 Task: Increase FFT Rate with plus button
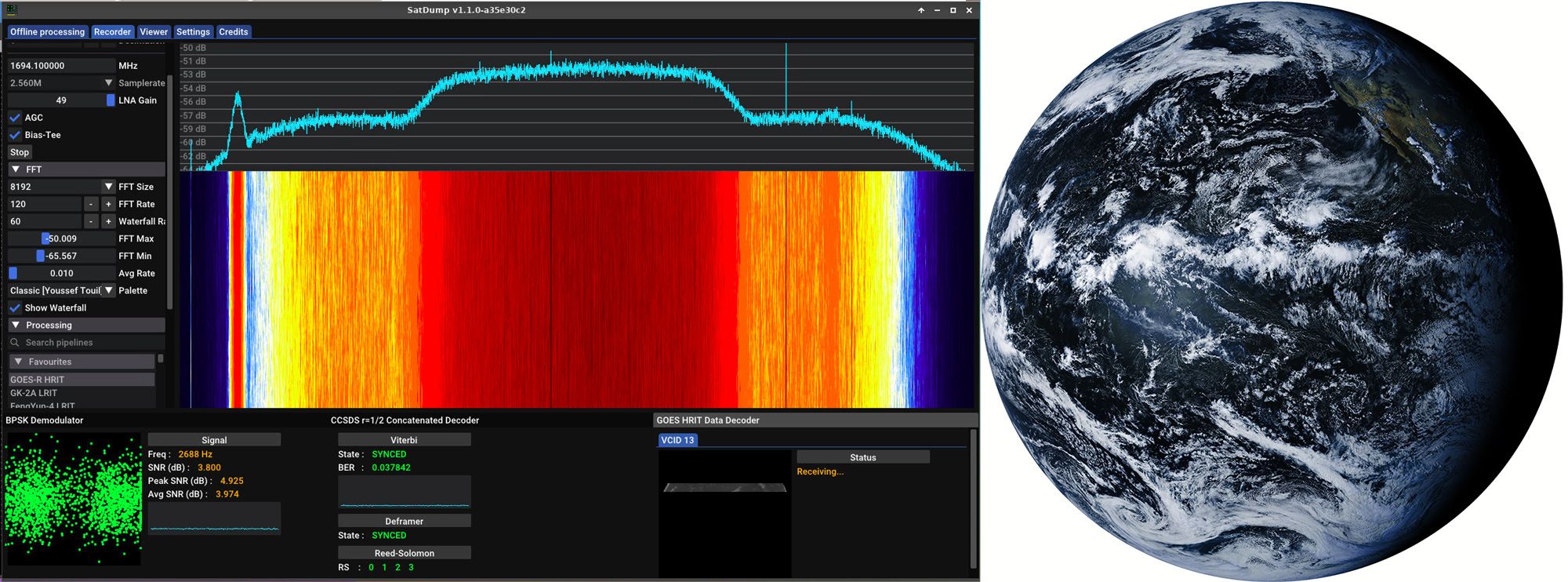108,204
